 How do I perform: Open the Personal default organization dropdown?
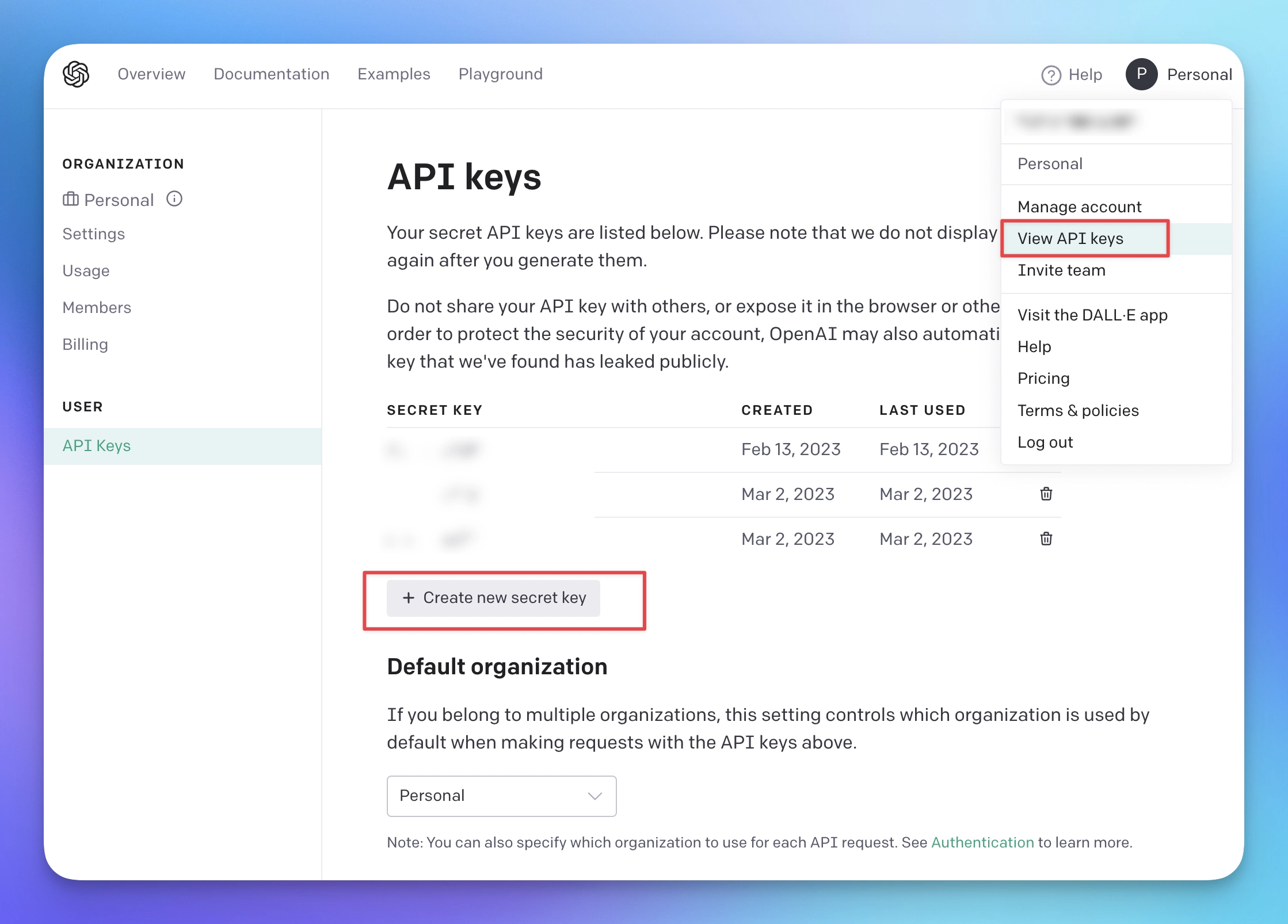tap(501, 796)
